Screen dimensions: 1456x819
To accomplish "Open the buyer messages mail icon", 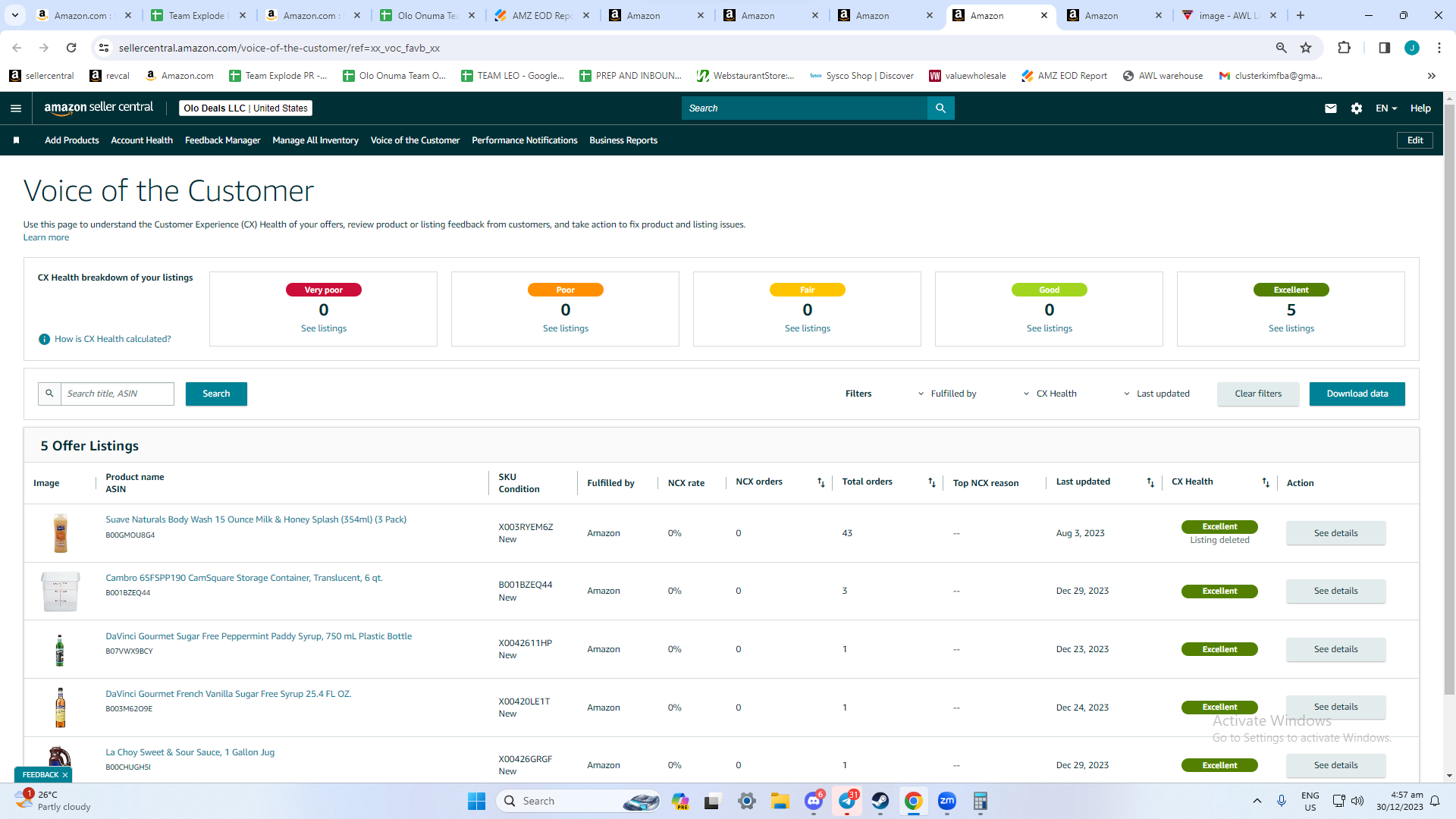I will tap(1330, 108).
